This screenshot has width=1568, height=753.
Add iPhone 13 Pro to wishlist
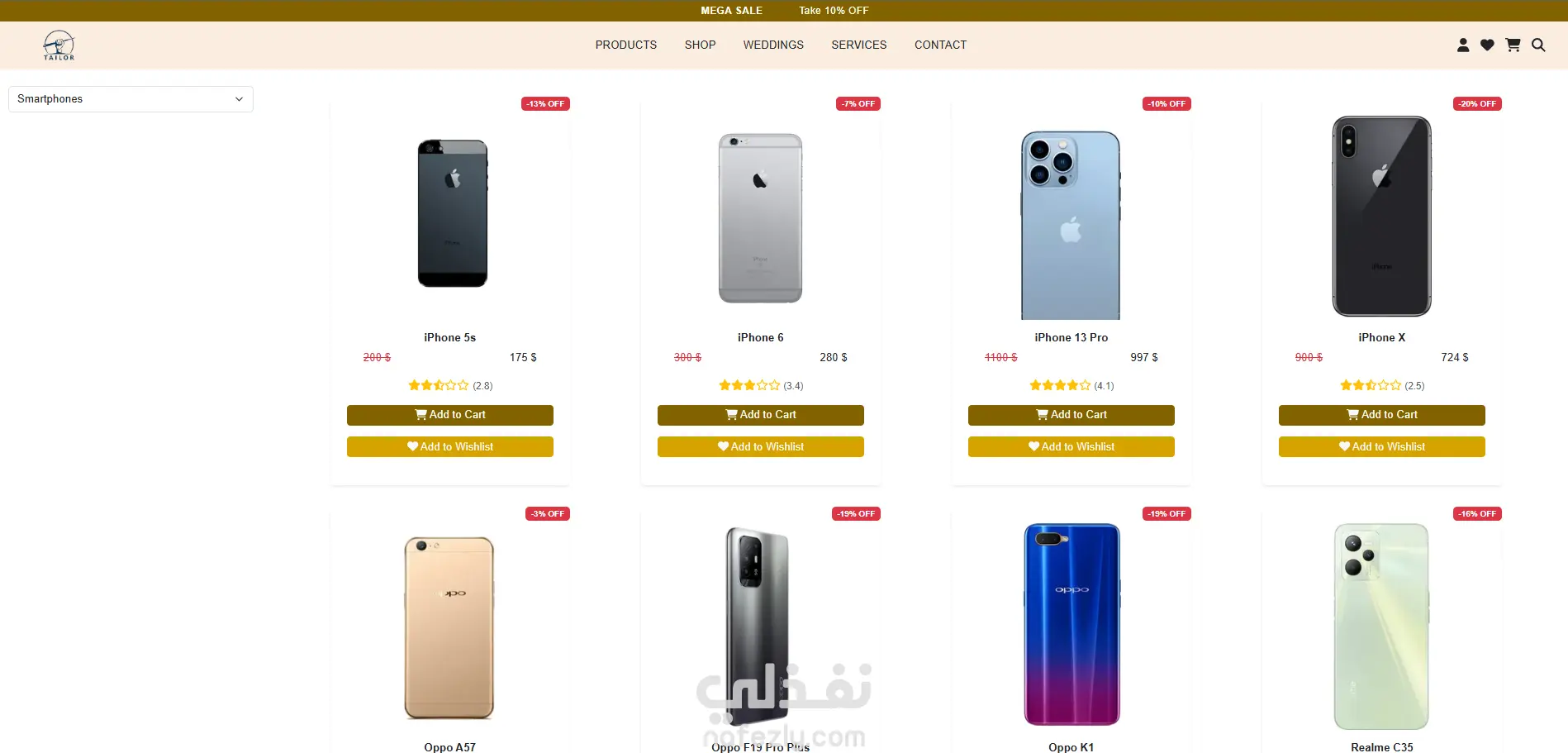pyautogui.click(x=1071, y=447)
